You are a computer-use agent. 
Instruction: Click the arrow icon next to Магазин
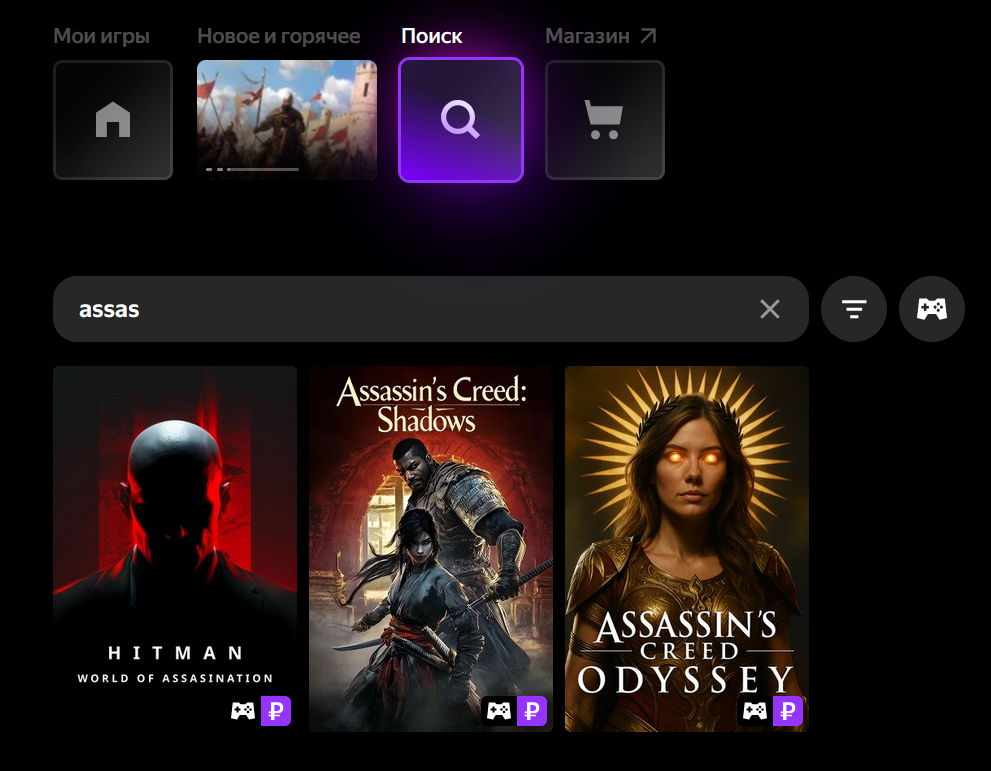click(x=648, y=36)
